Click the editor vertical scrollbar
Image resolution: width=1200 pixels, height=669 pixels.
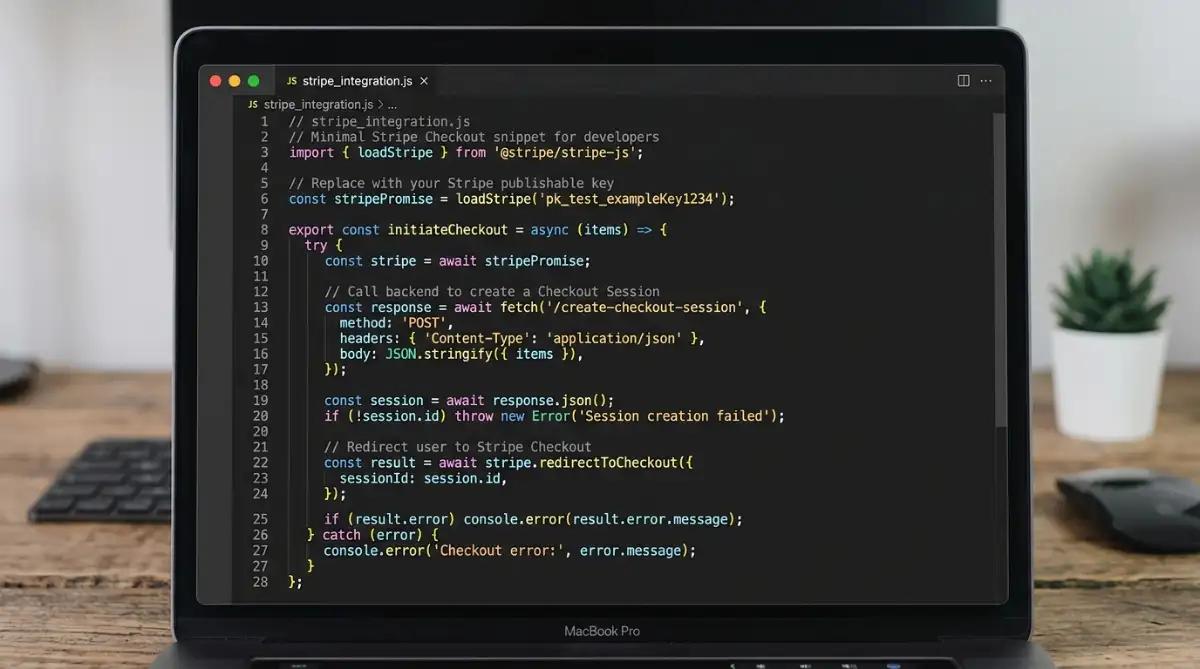pos(999,270)
